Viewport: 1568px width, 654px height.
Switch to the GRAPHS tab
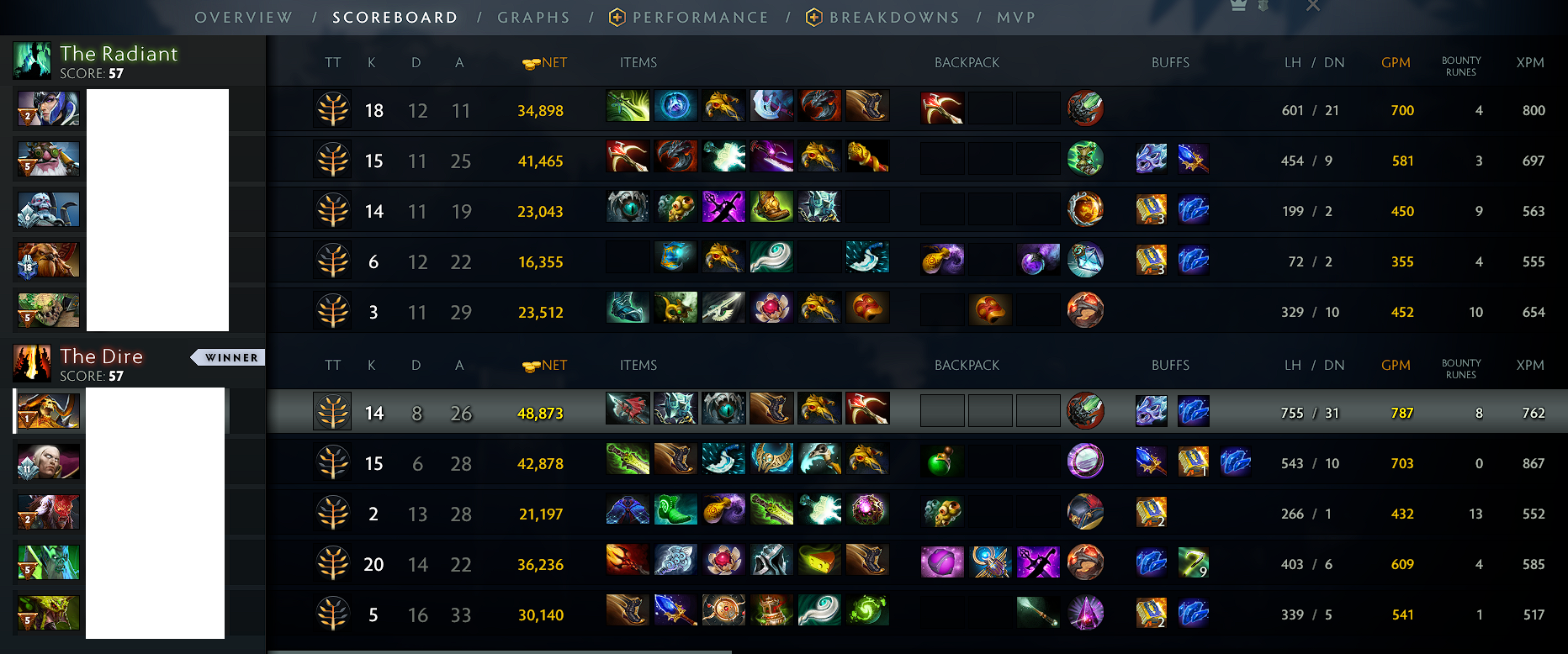pyautogui.click(x=533, y=17)
